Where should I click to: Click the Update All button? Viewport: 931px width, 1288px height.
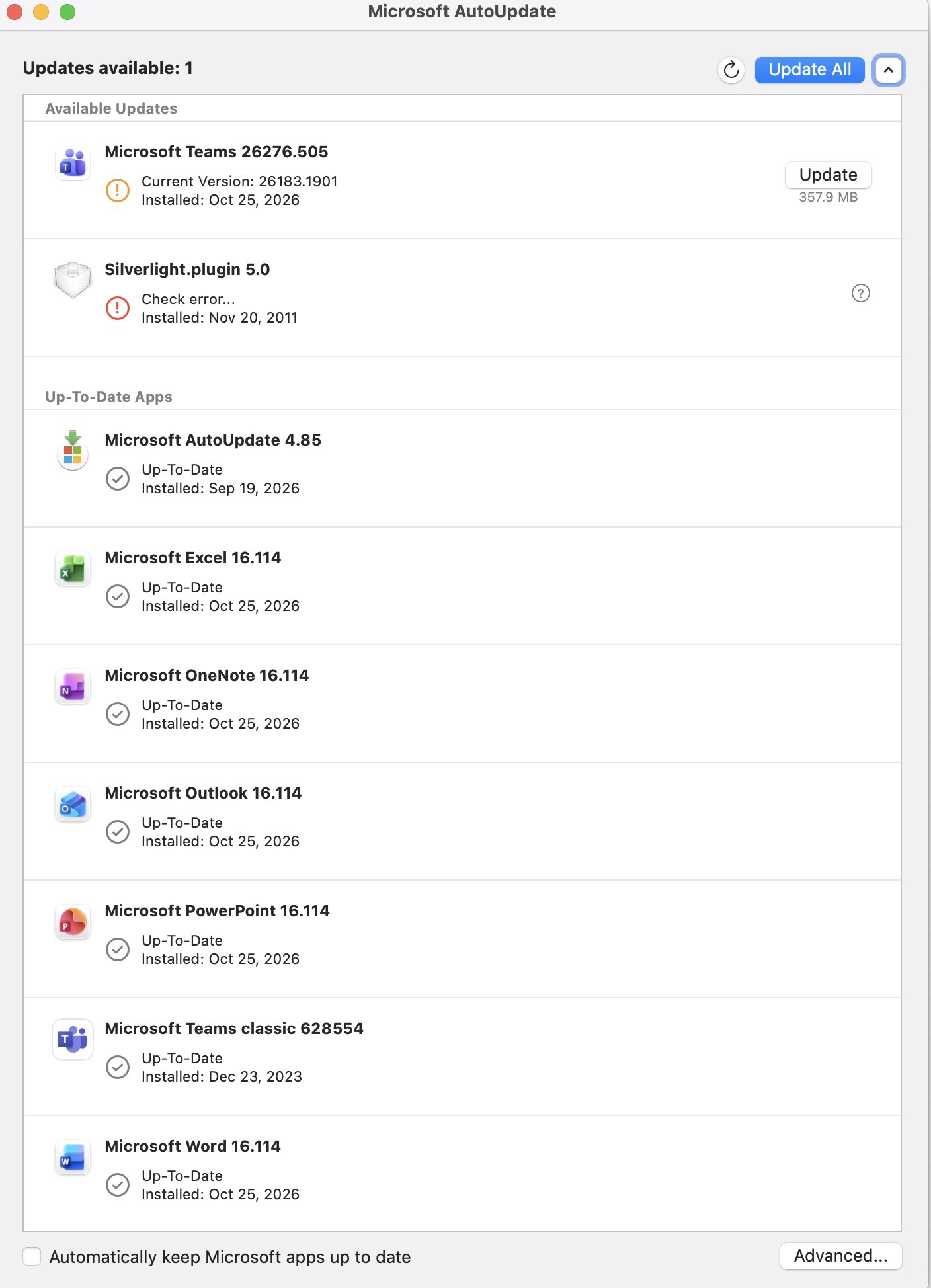pos(810,69)
